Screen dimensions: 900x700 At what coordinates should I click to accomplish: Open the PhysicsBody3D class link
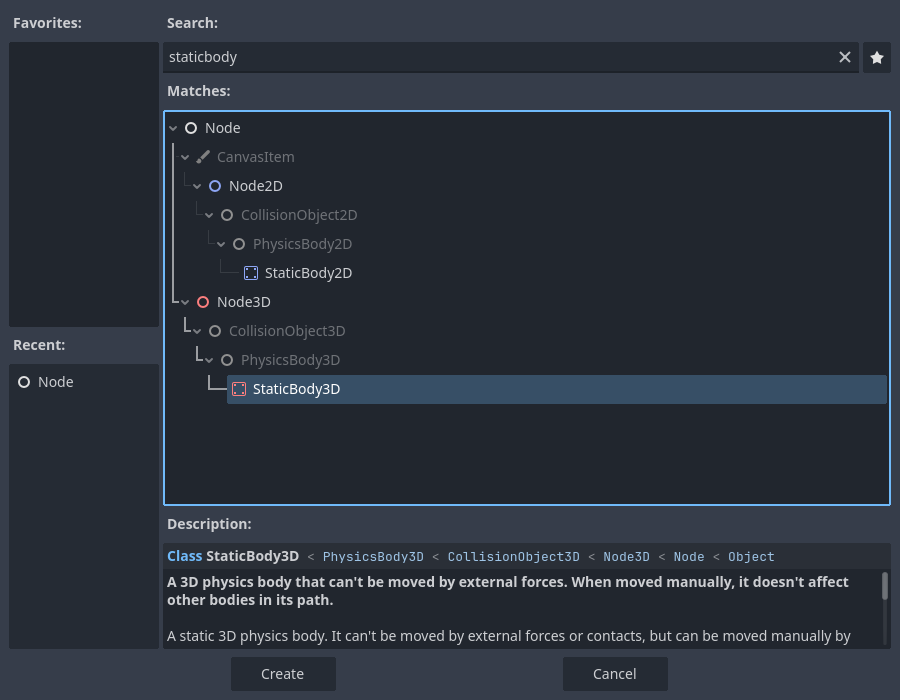click(373, 556)
